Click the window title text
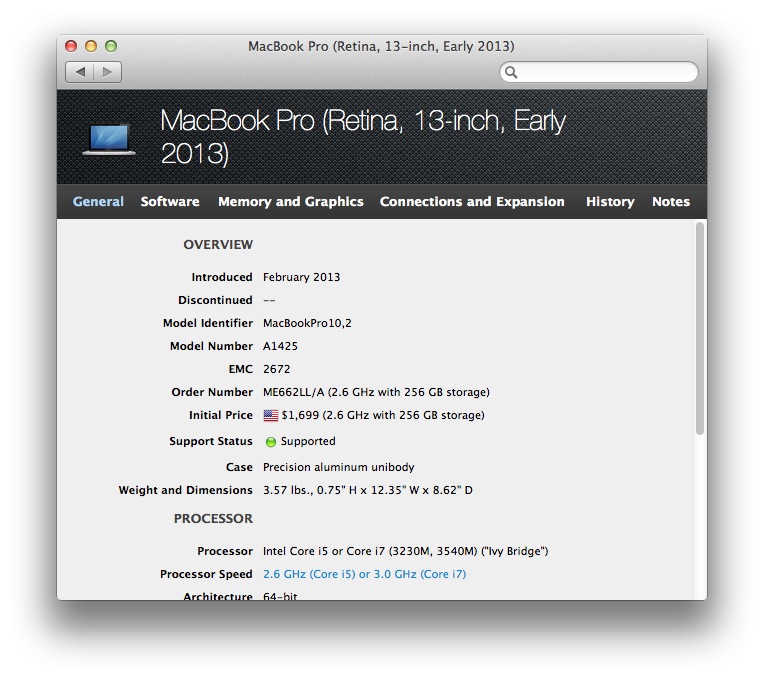 [381, 46]
